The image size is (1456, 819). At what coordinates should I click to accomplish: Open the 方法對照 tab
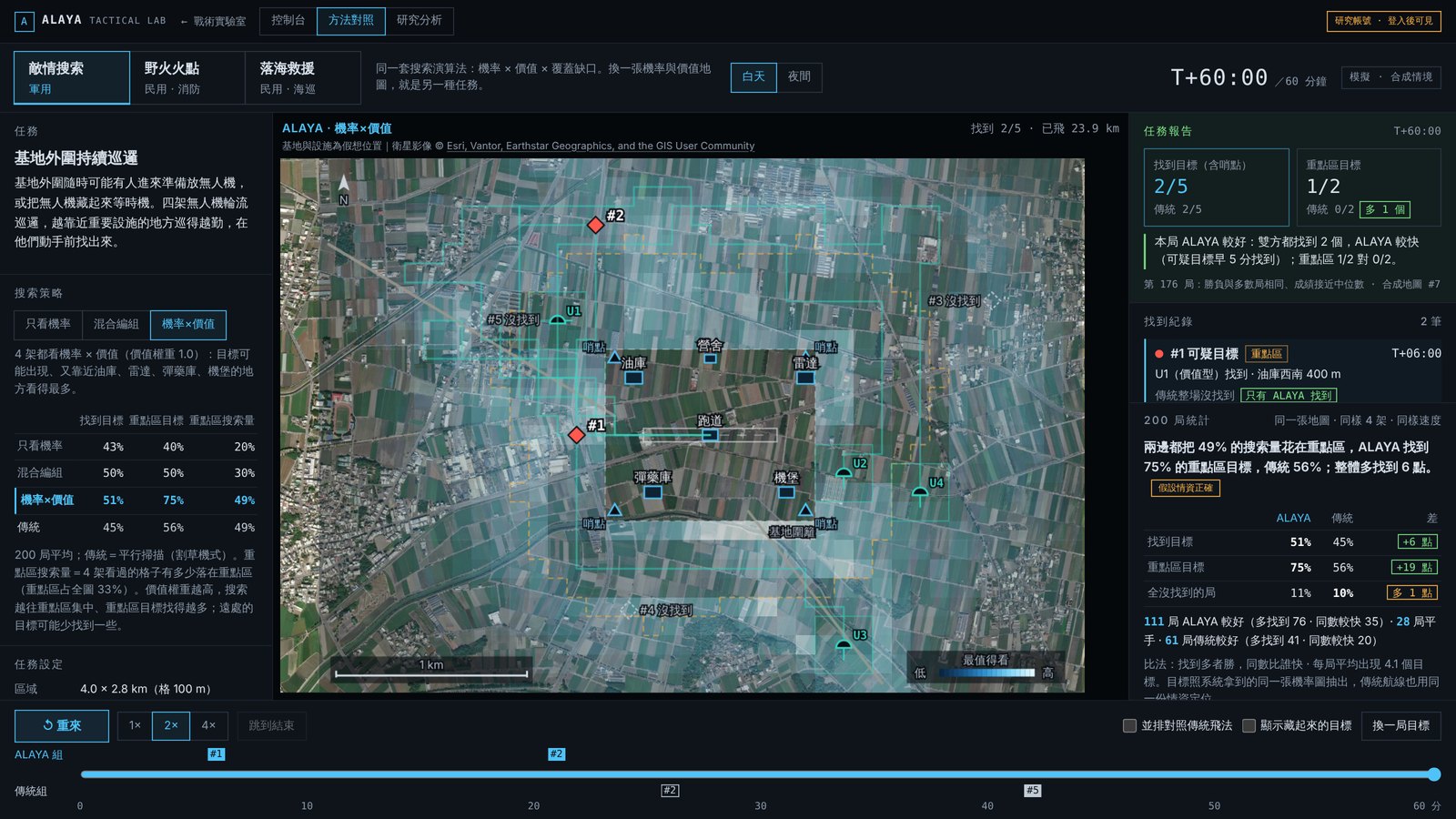[351, 21]
